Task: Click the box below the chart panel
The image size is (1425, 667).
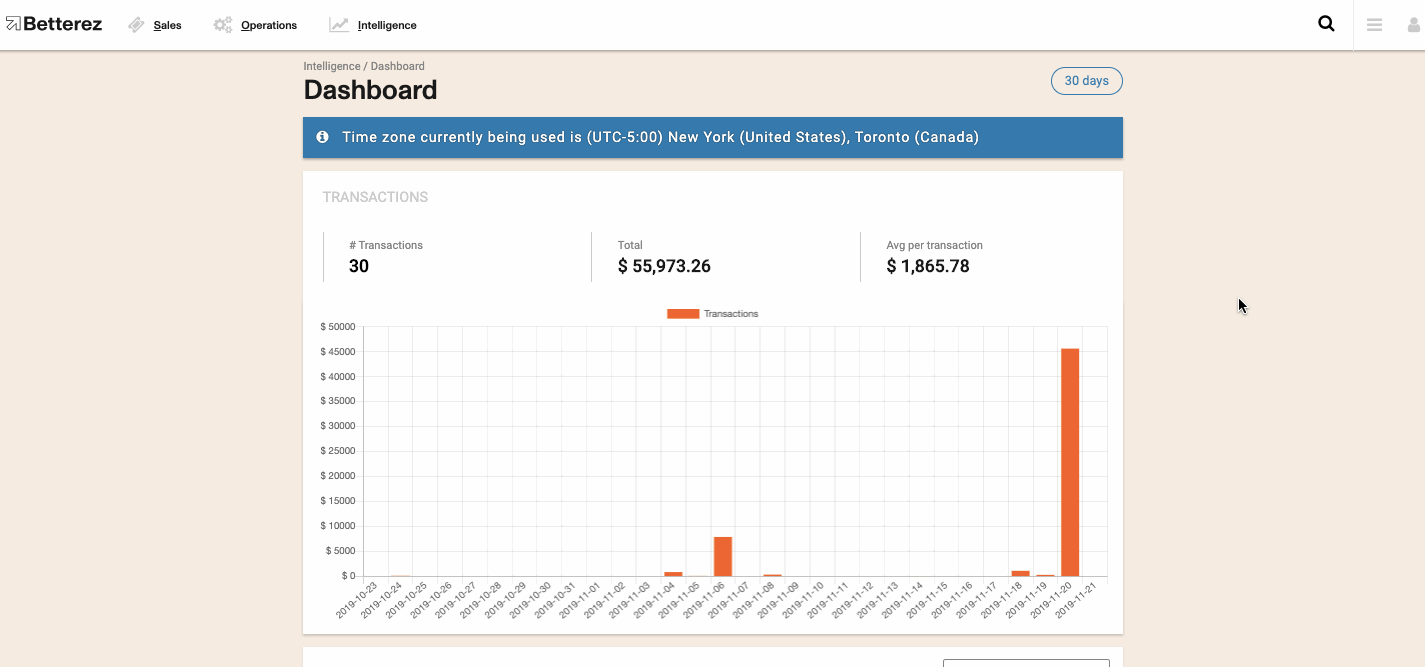Action: click(x=1026, y=663)
